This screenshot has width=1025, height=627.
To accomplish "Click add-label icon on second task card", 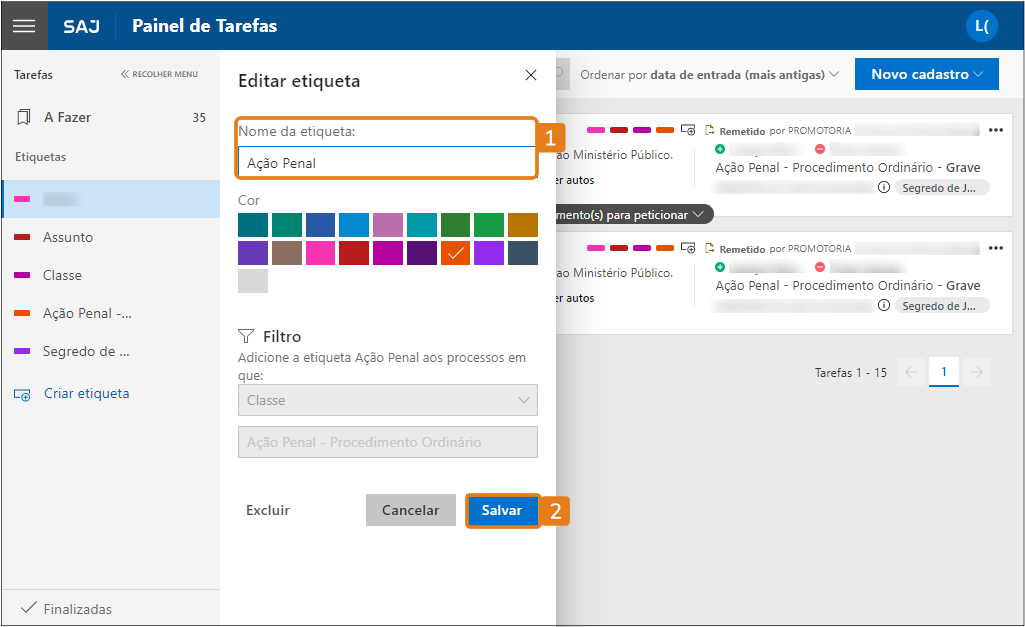I will [x=687, y=247].
